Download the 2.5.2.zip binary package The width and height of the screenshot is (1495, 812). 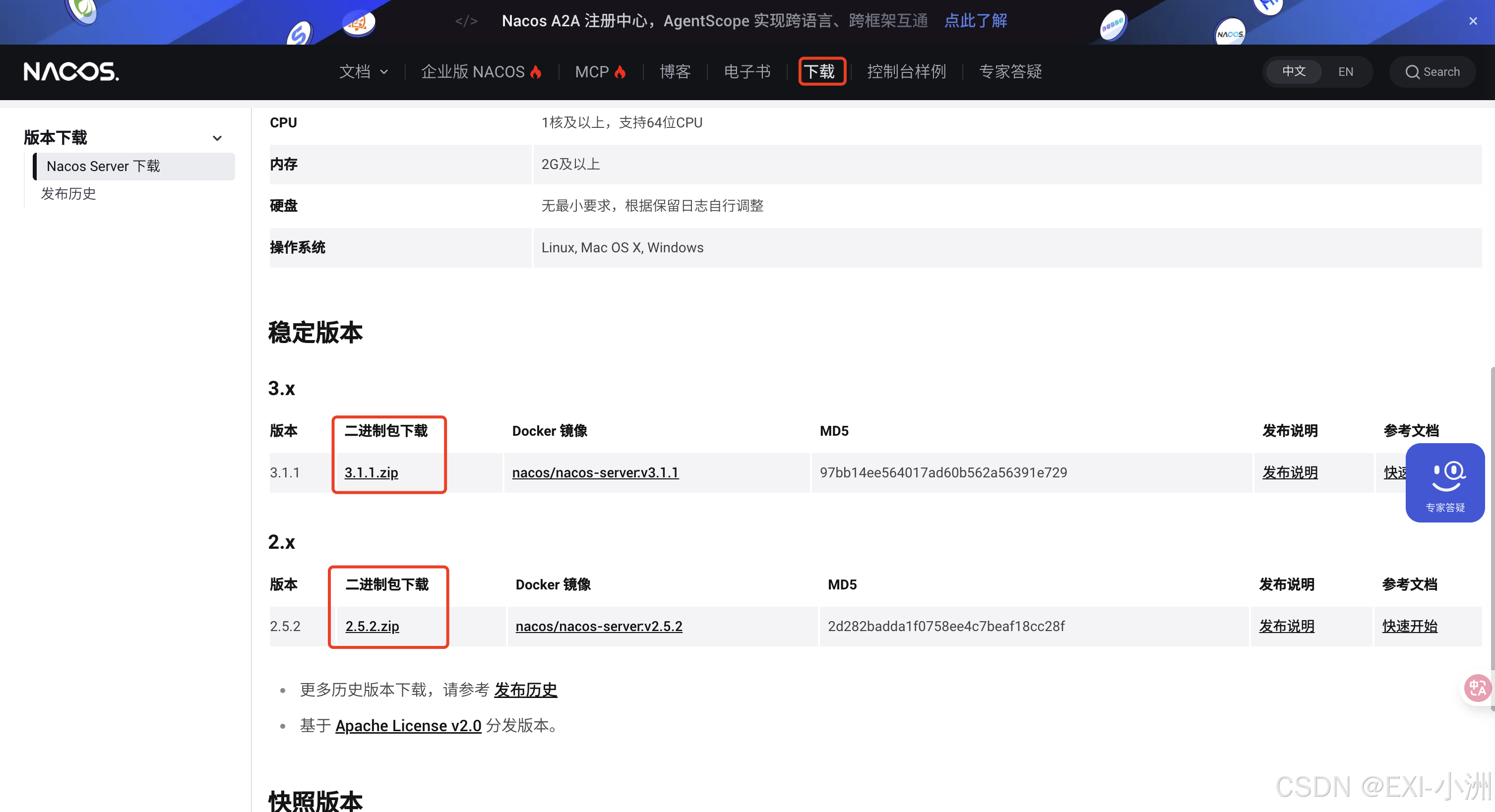point(372,627)
